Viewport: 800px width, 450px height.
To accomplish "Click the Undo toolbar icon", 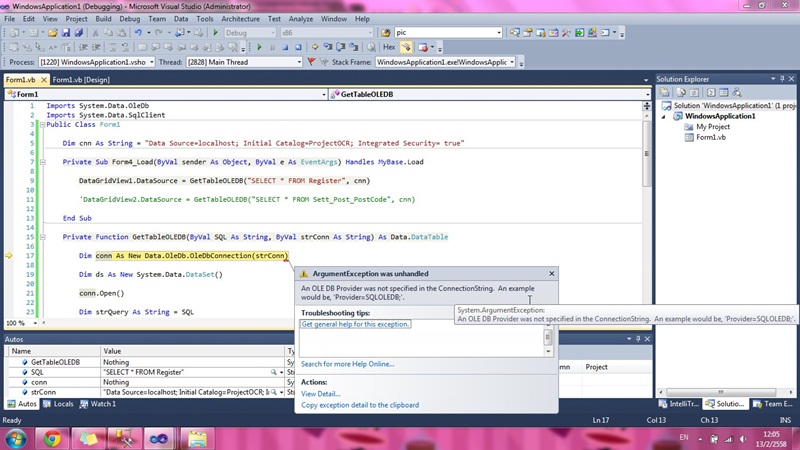I will tap(137, 33).
